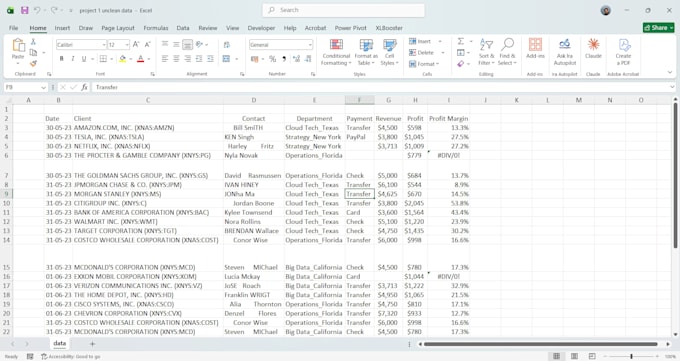The height and width of the screenshot is (361, 680).
Task: Click the Center alignment icon
Action: 176,59
